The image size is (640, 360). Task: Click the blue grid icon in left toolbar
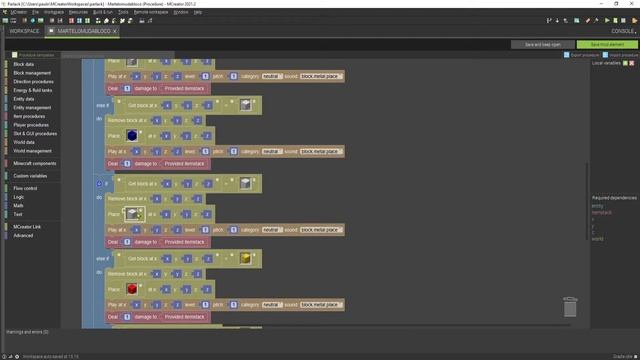click(x=80, y=20)
